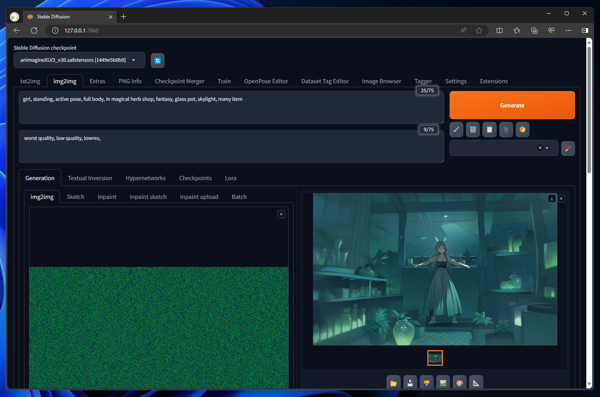Send the image to inpaint palette icon
This screenshot has height=397, width=600.
(460, 382)
